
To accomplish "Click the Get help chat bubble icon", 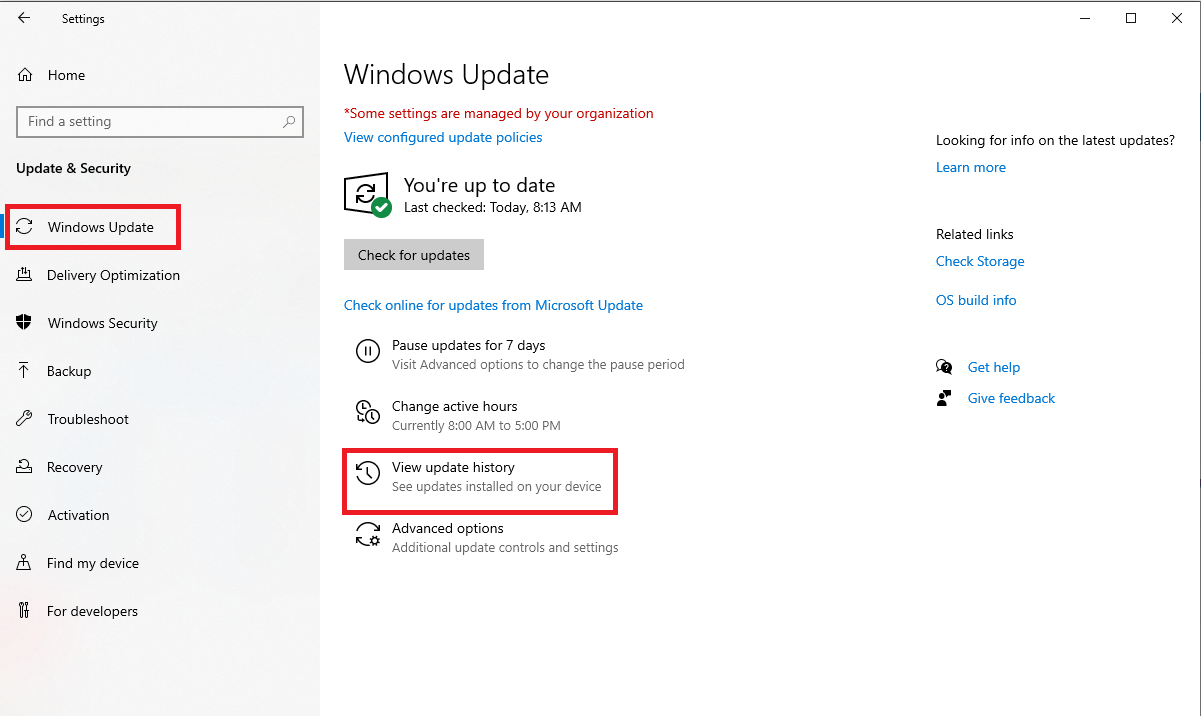I will click(944, 367).
